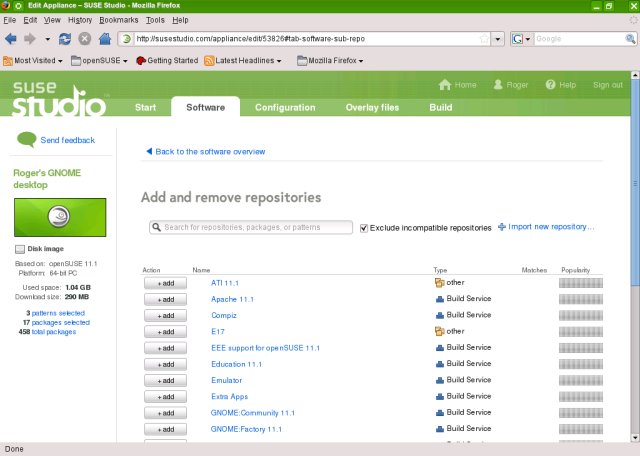Image resolution: width=640 pixels, height=456 pixels.
Task: Switch to the Configuration tab
Action: pos(285,107)
